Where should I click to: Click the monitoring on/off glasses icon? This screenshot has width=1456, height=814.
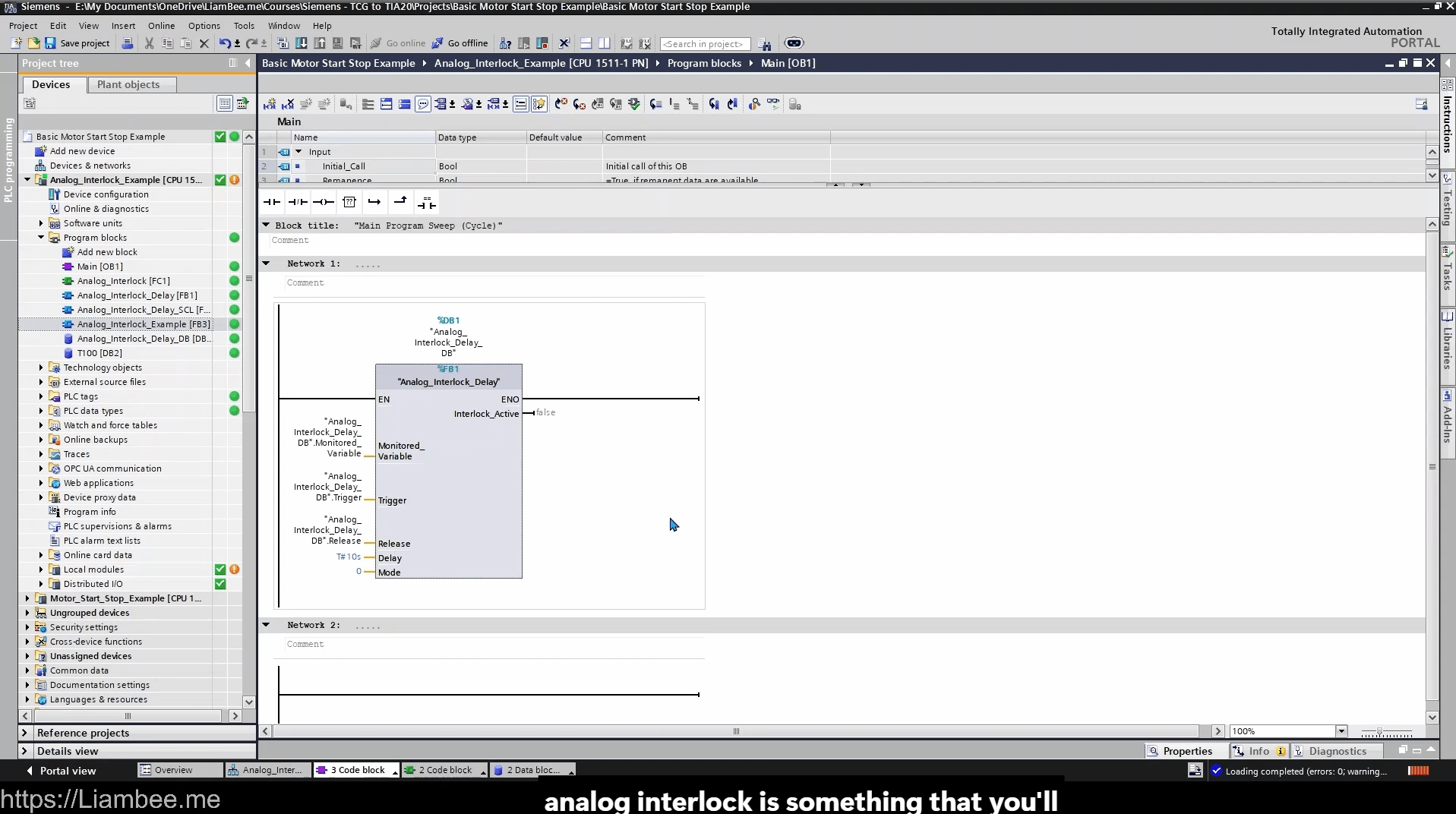pos(772,104)
